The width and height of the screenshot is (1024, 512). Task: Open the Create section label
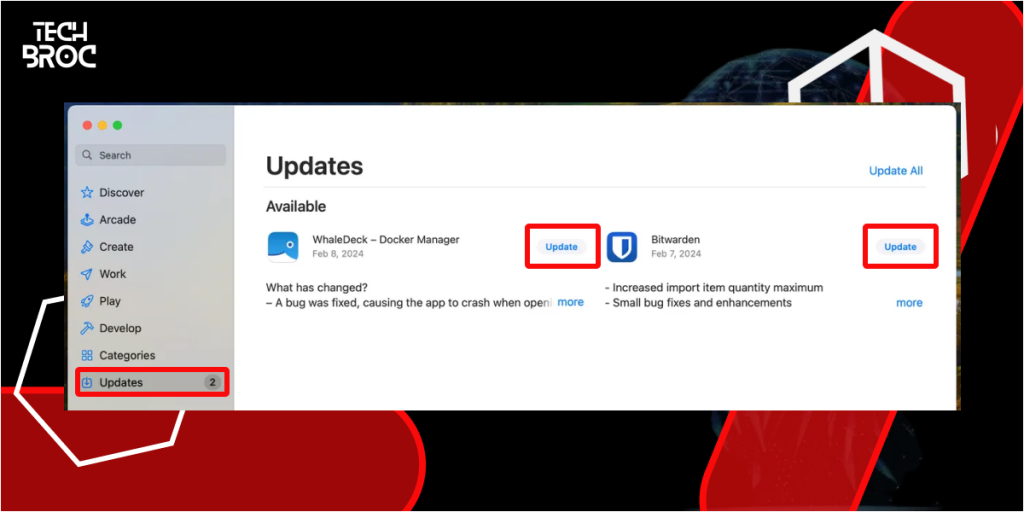coord(116,247)
